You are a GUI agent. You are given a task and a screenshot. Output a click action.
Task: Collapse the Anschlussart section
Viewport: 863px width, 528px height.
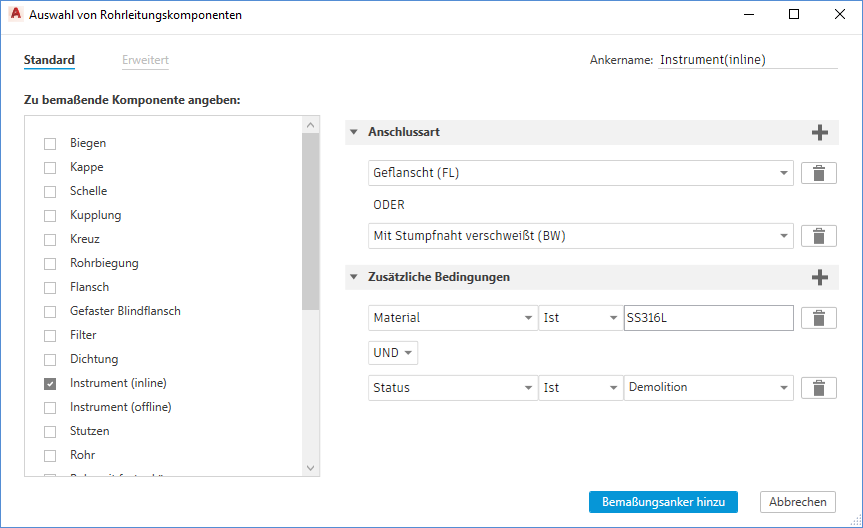point(354,132)
